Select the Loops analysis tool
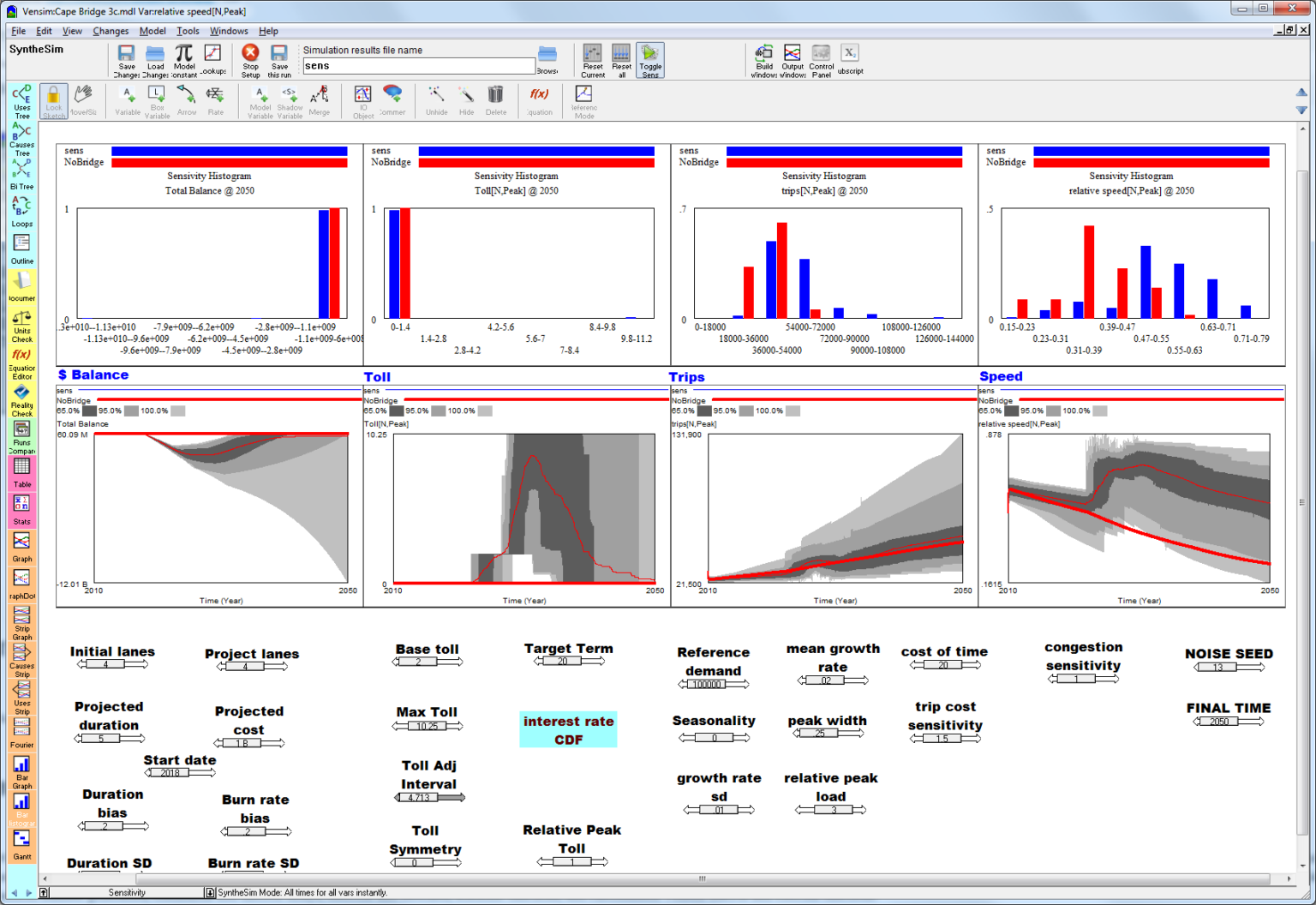This screenshot has height=905, width=1316. [21, 212]
